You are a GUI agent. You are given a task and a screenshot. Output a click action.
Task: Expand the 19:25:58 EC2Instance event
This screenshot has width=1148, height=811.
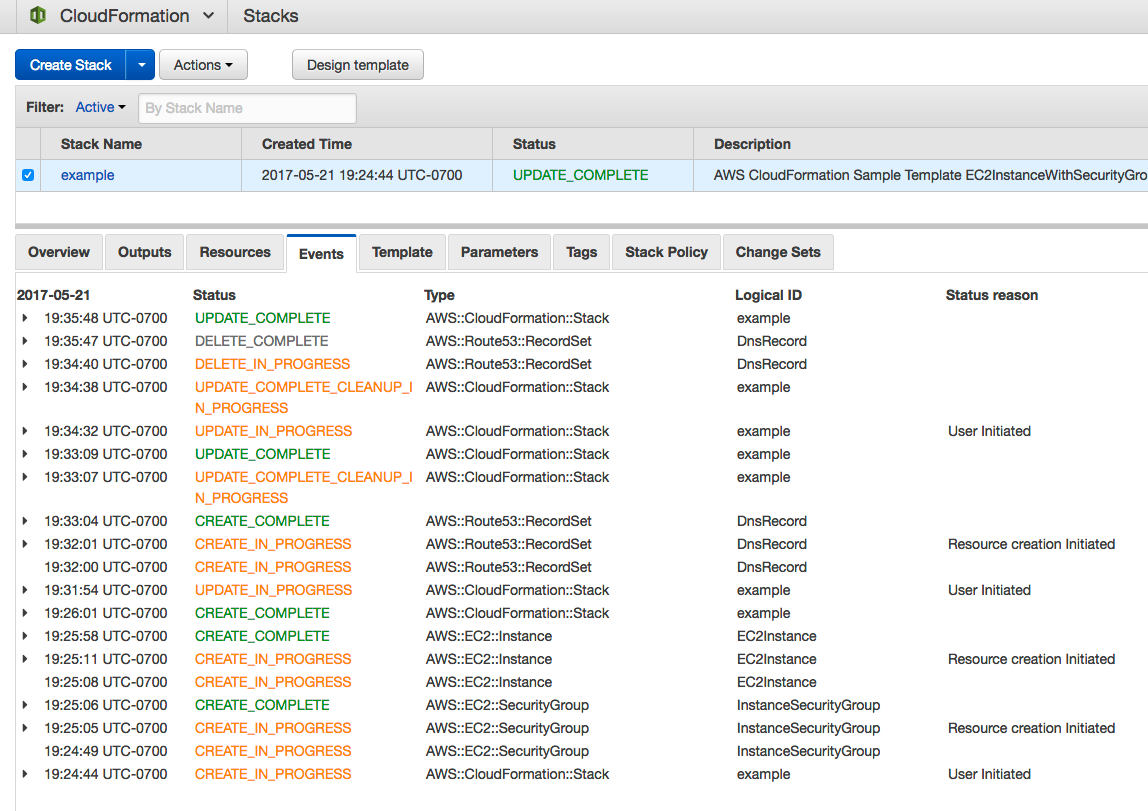tap(26, 636)
